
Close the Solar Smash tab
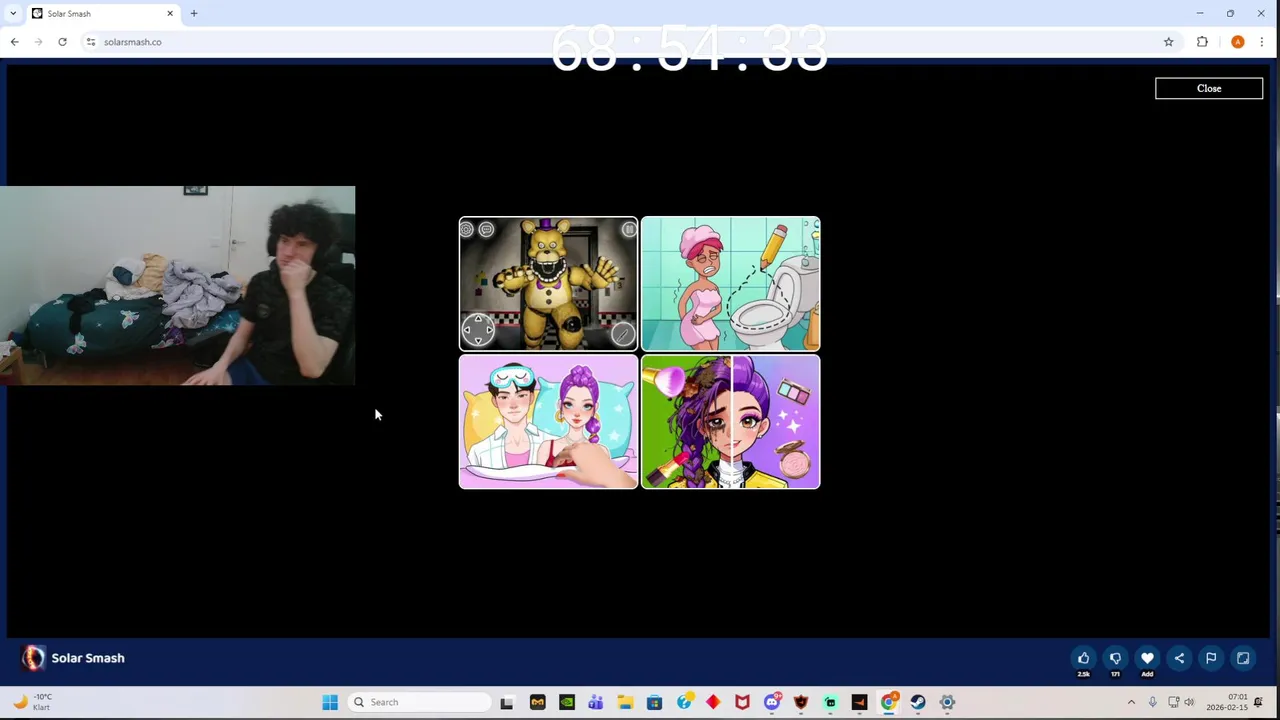click(x=170, y=13)
